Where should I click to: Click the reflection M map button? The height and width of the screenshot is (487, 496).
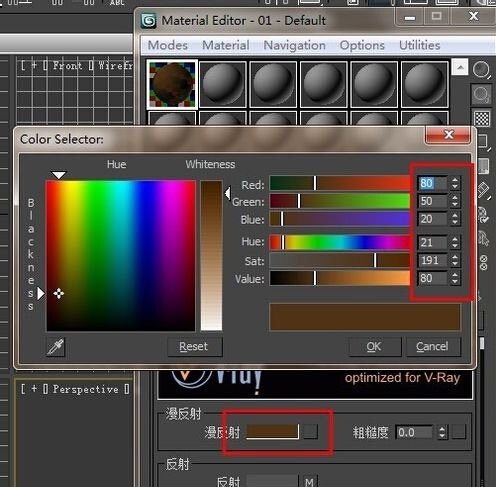coord(309,482)
